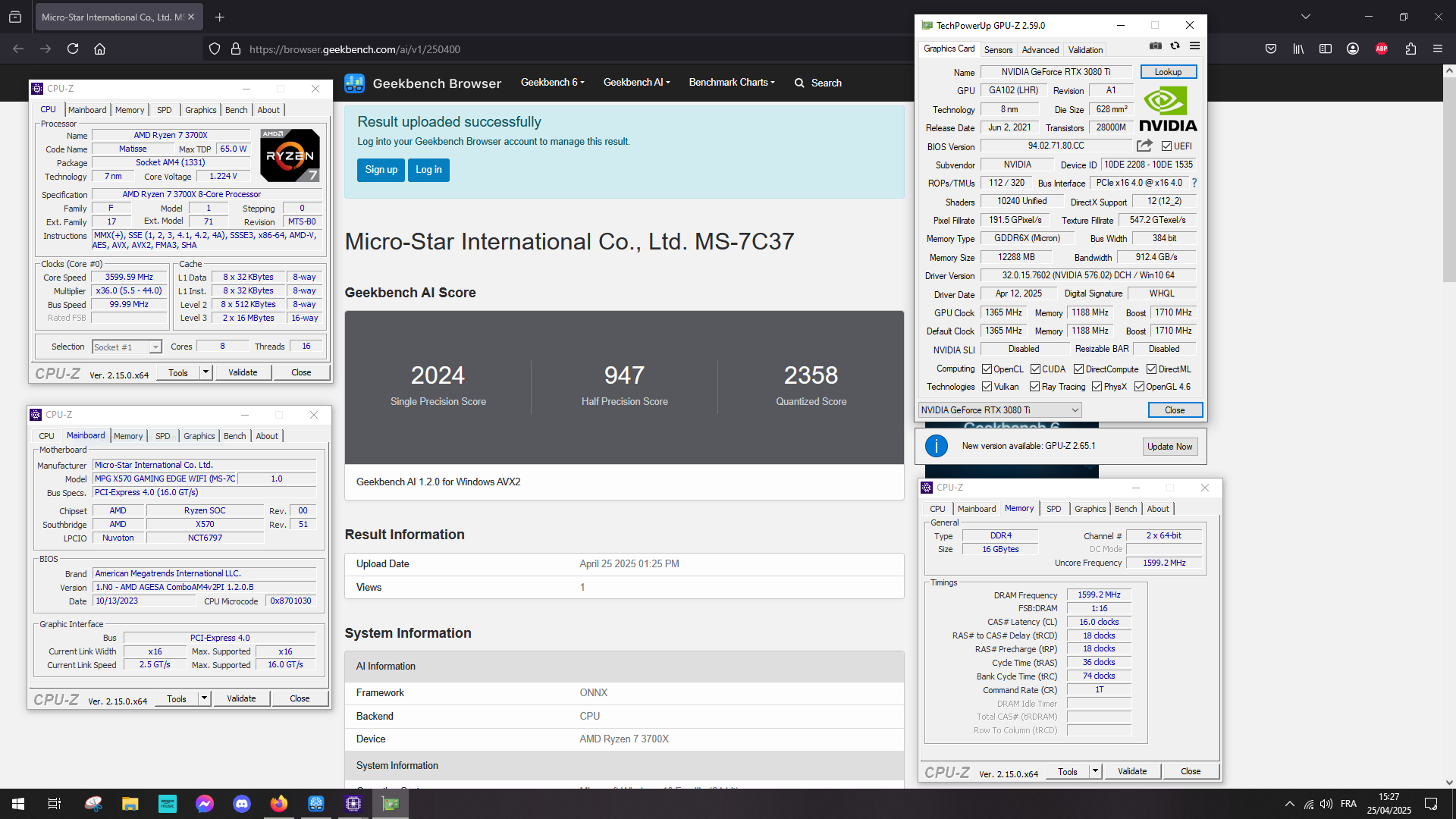Expand Tools dropdown arrow in Memory window
The height and width of the screenshot is (819, 1456).
tap(1095, 771)
